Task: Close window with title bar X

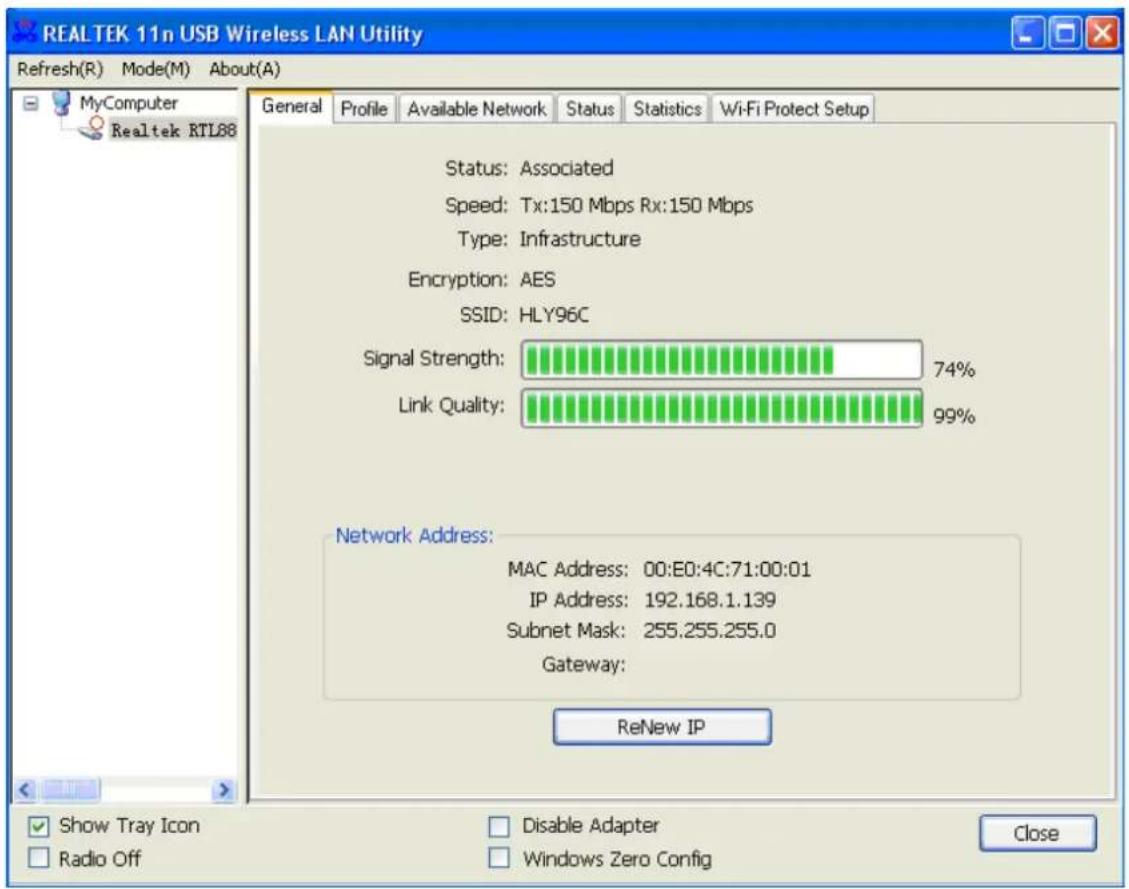Action: [x=1102, y=33]
